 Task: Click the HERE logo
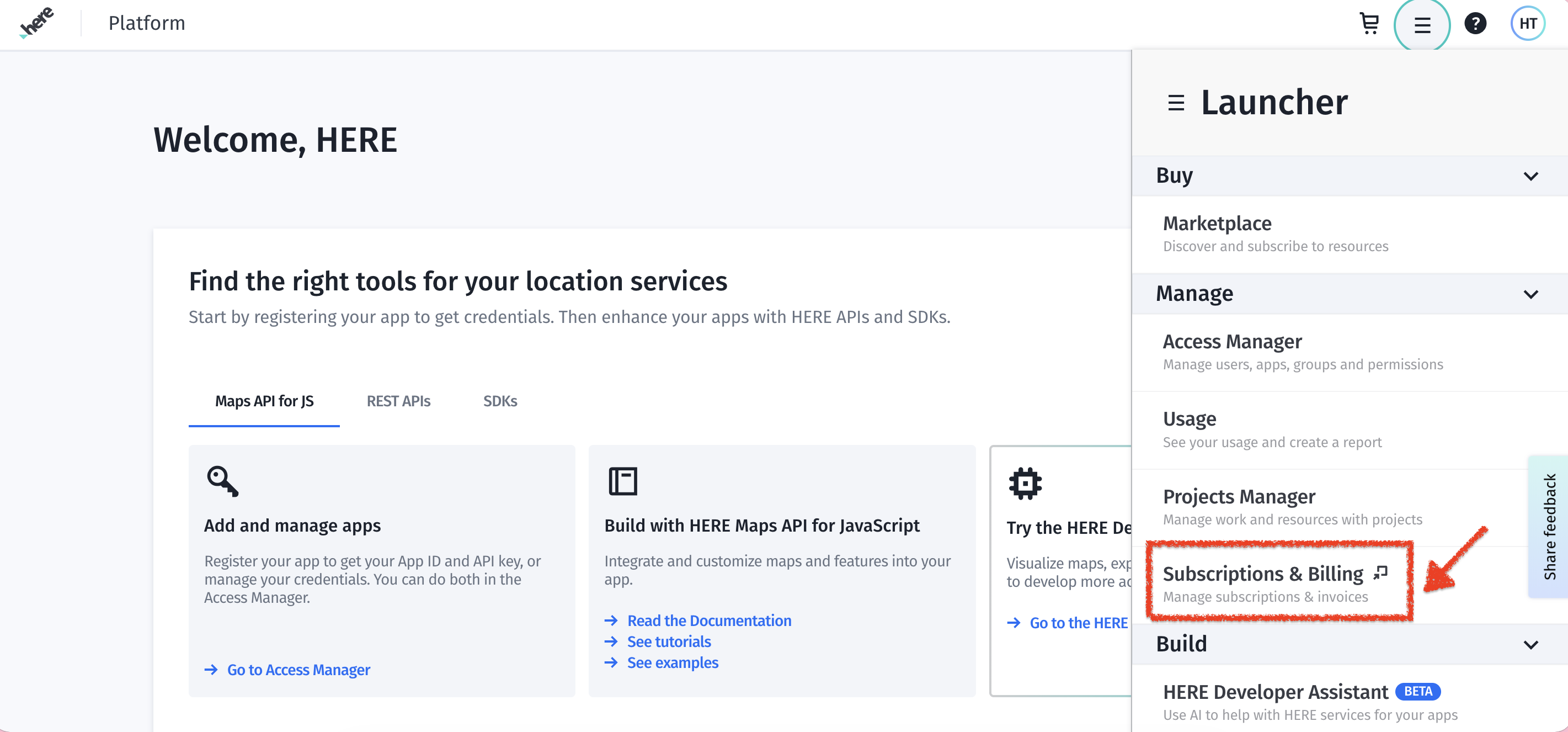tap(36, 23)
